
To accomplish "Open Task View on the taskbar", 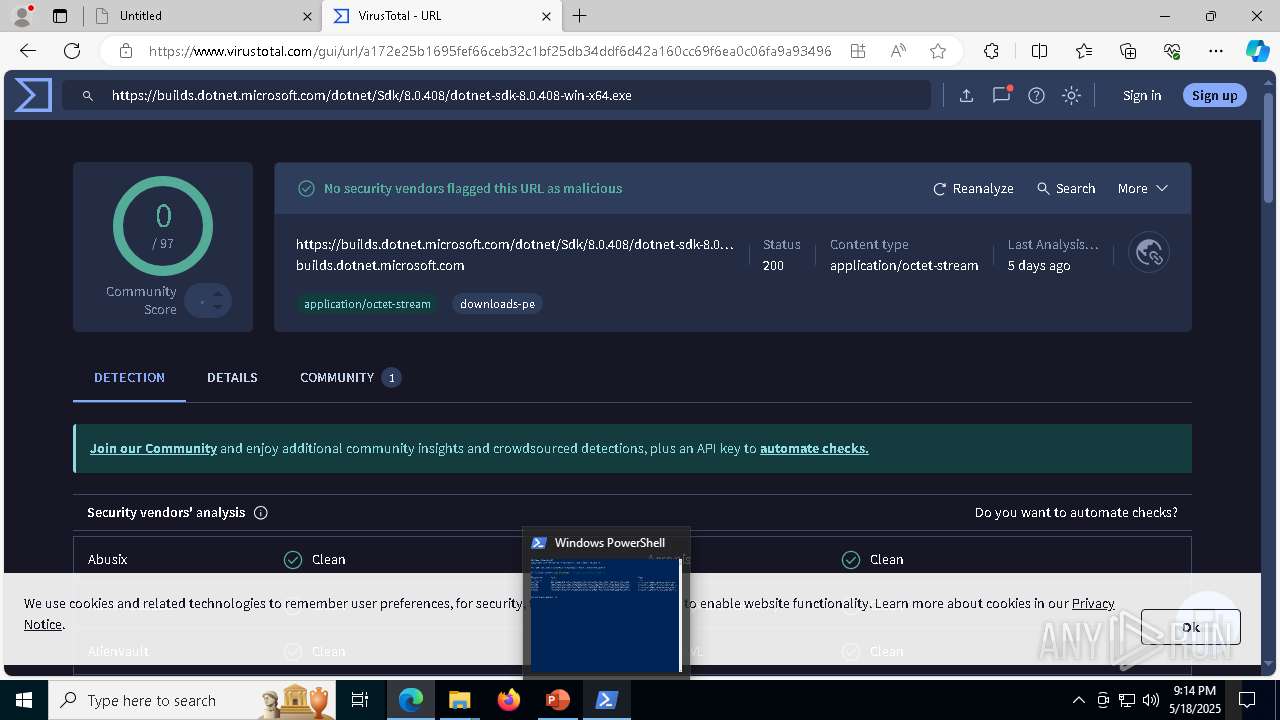I will [x=360, y=700].
